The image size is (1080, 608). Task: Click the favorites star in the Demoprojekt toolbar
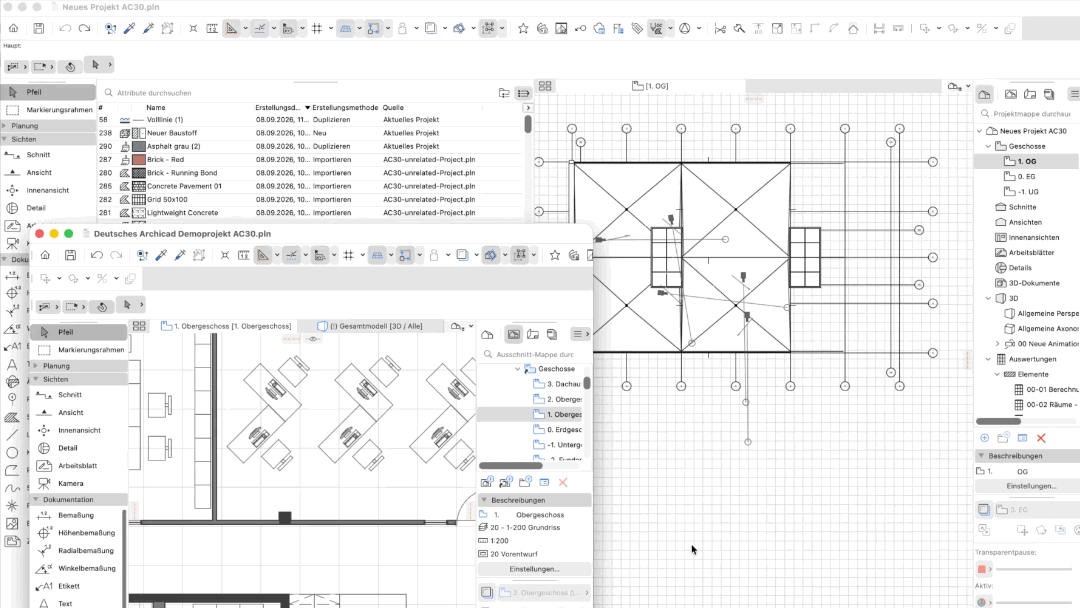(x=554, y=255)
